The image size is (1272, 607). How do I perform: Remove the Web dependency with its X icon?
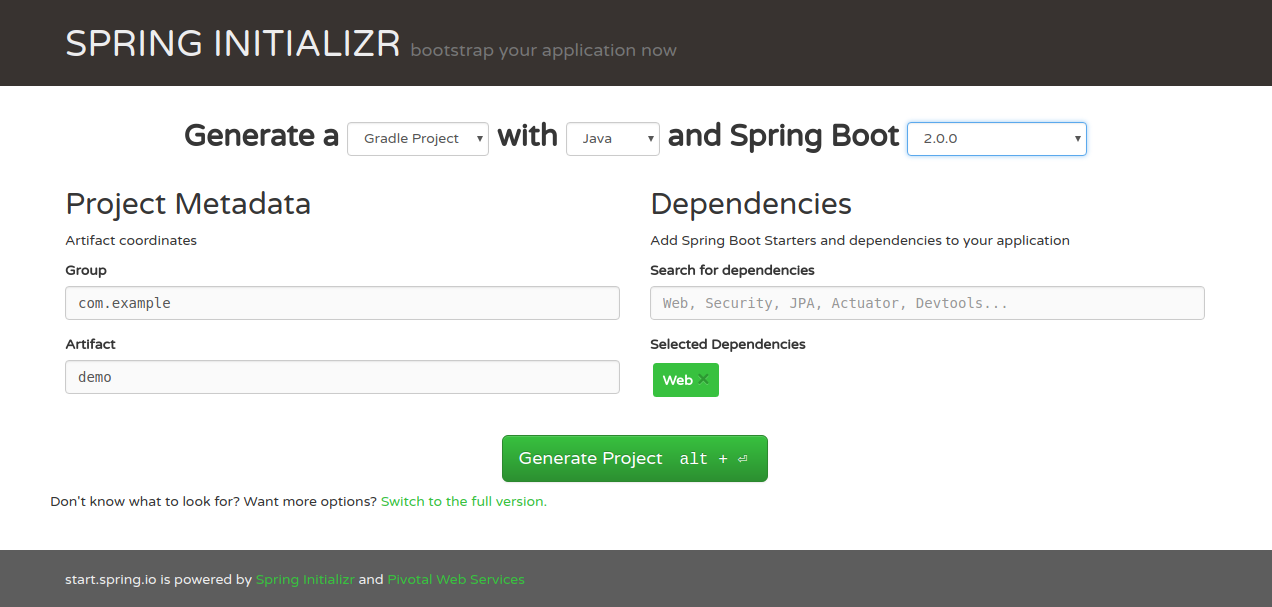click(703, 379)
